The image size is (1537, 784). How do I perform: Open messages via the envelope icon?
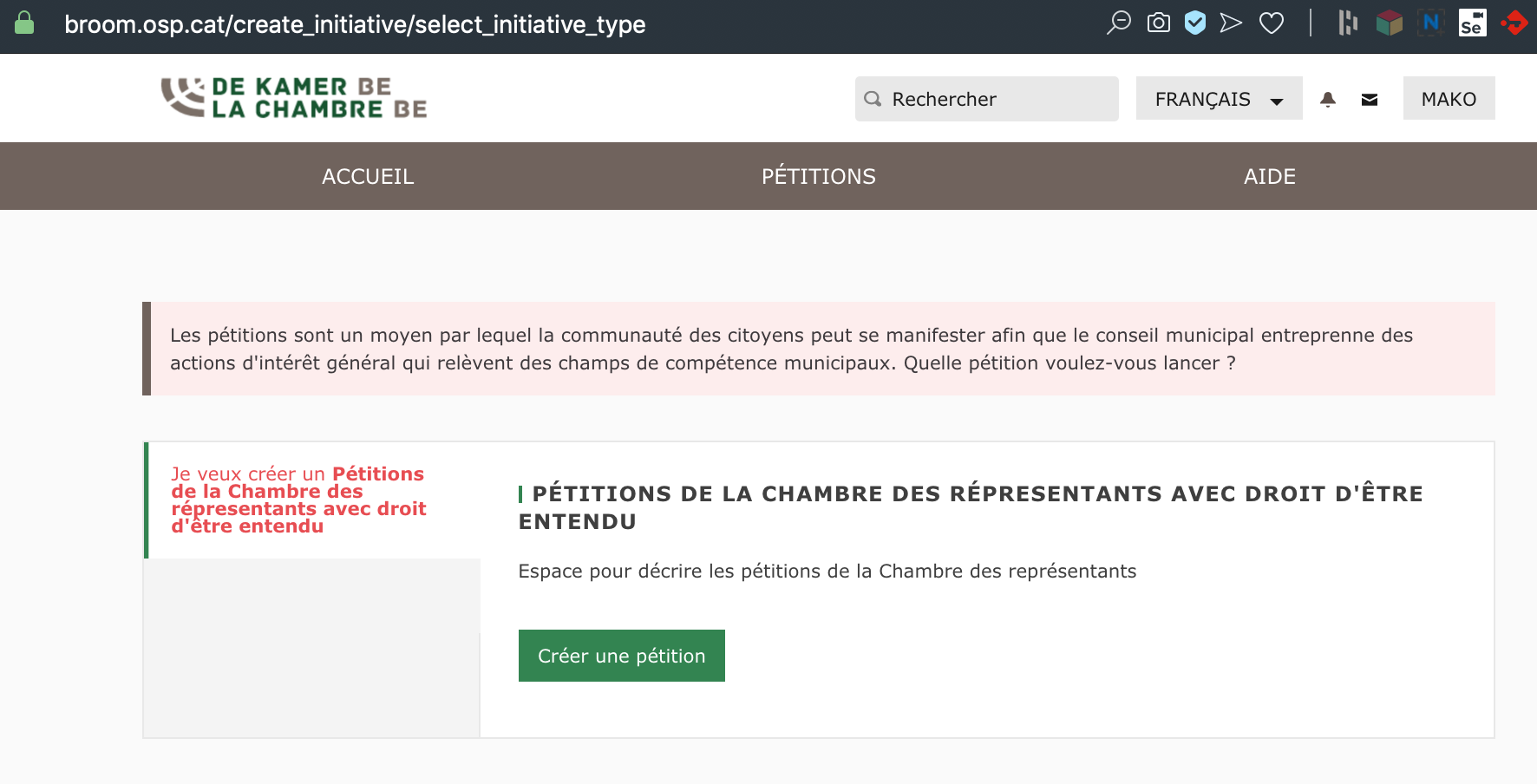1370,100
